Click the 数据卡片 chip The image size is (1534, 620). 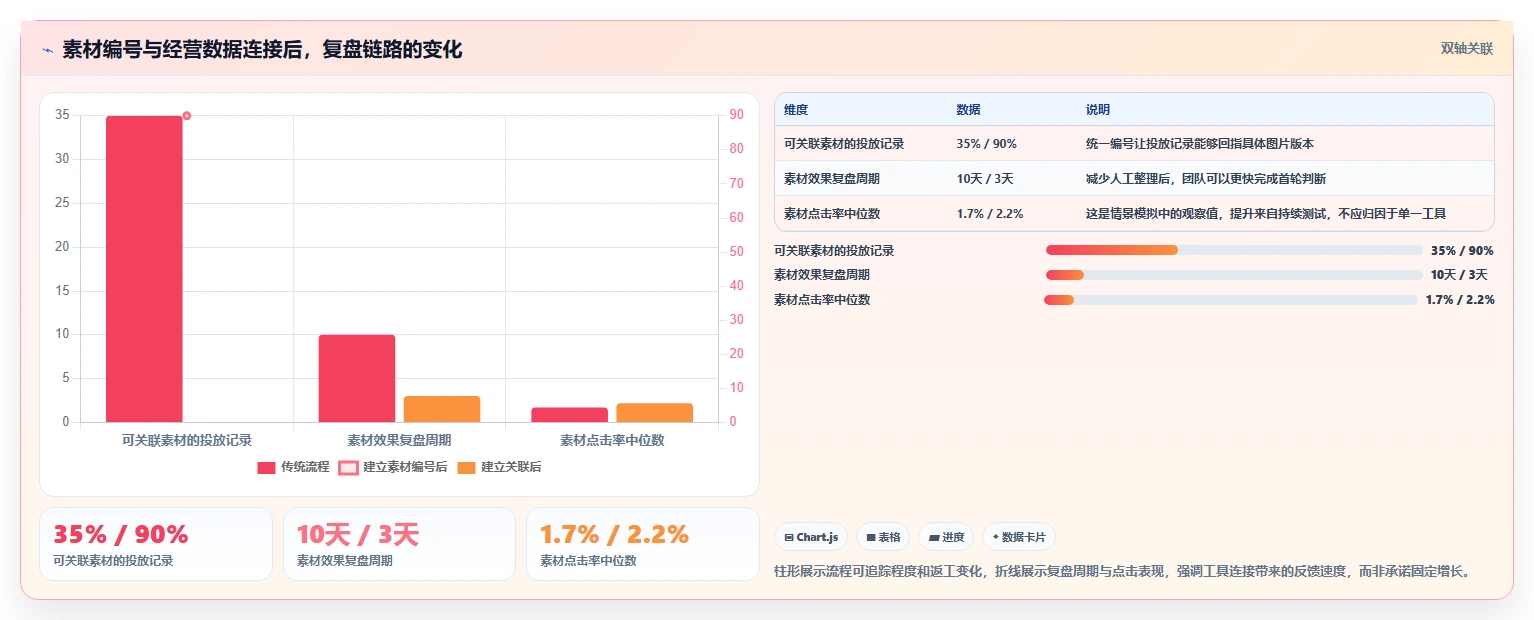coord(1019,537)
